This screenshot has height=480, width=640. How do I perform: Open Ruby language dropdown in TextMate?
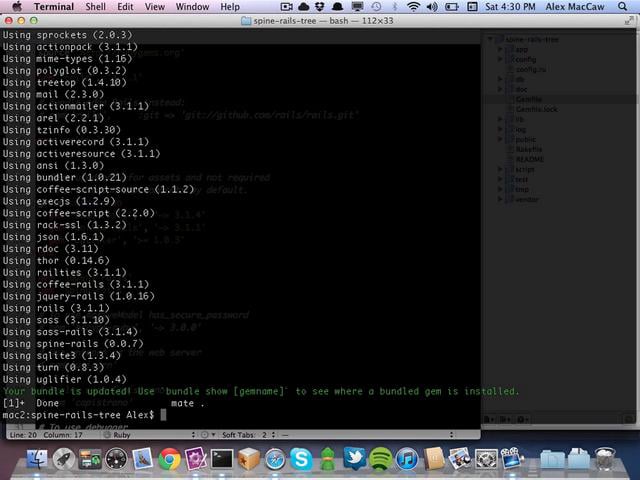149,435
